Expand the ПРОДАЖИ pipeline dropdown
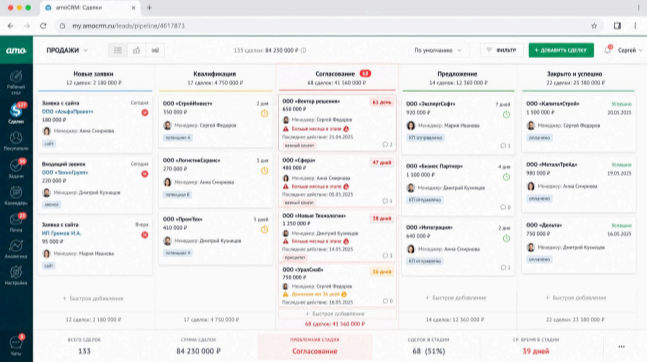The image size is (647, 362). [67, 50]
